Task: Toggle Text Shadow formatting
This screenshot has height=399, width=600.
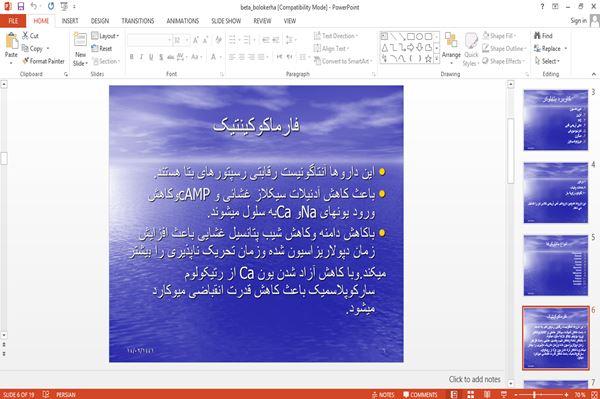Action: point(161,57)
